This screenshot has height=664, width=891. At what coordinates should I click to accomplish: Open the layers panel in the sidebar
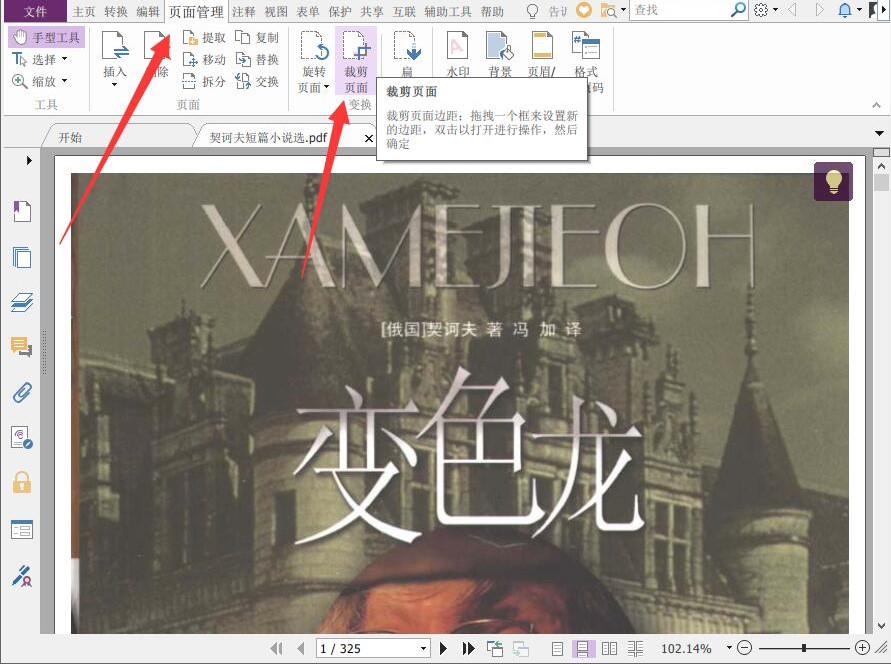[22, 302]
